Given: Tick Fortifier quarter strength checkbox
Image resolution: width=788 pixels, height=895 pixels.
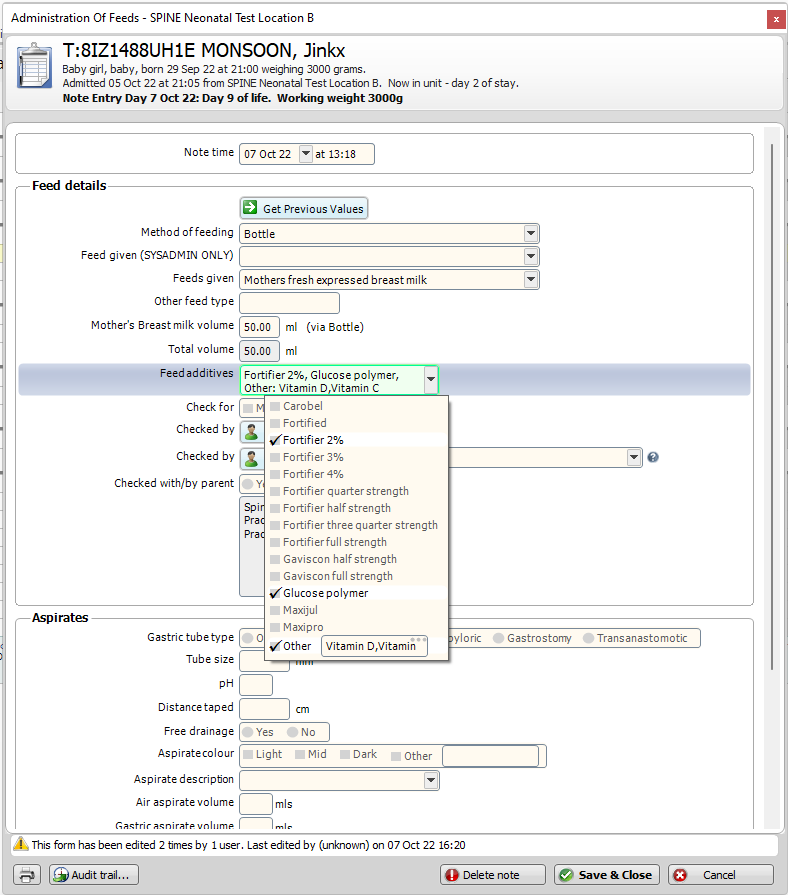Looking at the screenshot, I should coord(275,491).
